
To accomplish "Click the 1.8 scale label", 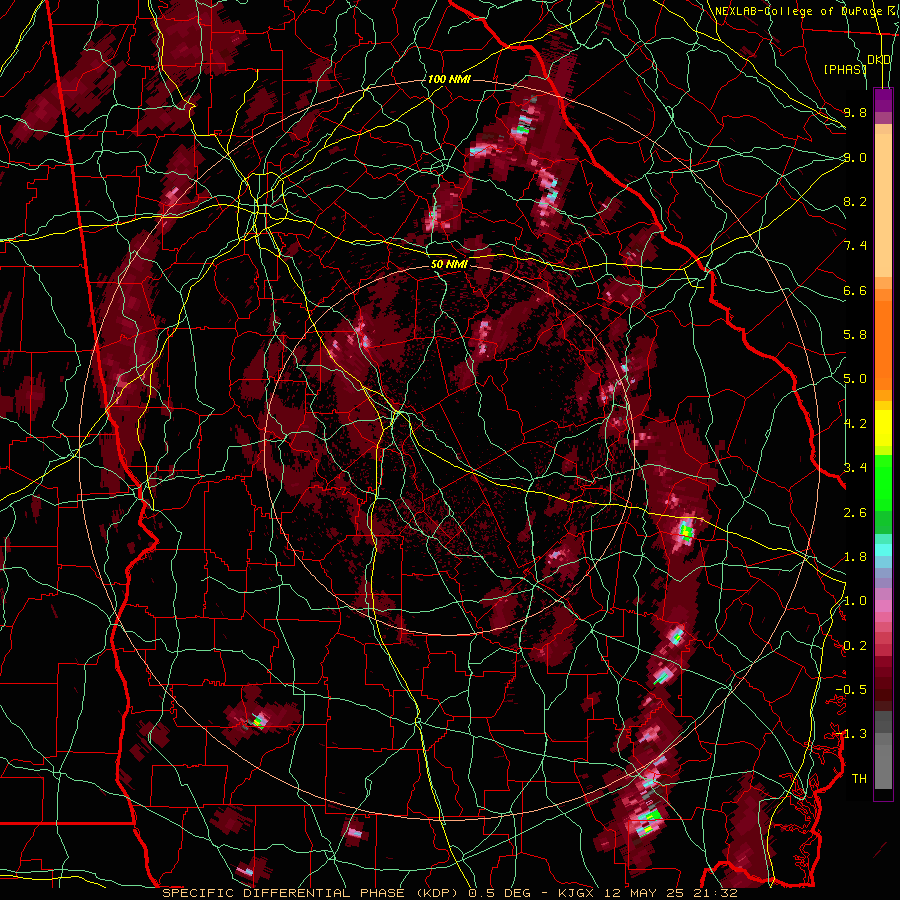I will pos(855,557).
